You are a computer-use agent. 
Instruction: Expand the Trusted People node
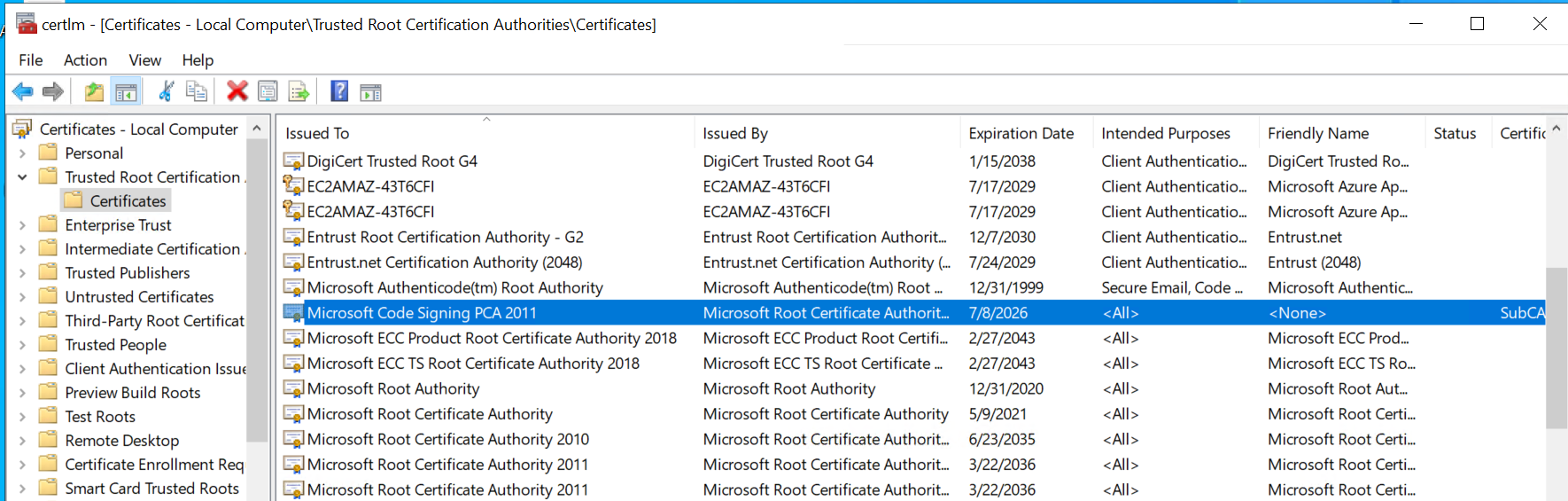tap(22, 345)
